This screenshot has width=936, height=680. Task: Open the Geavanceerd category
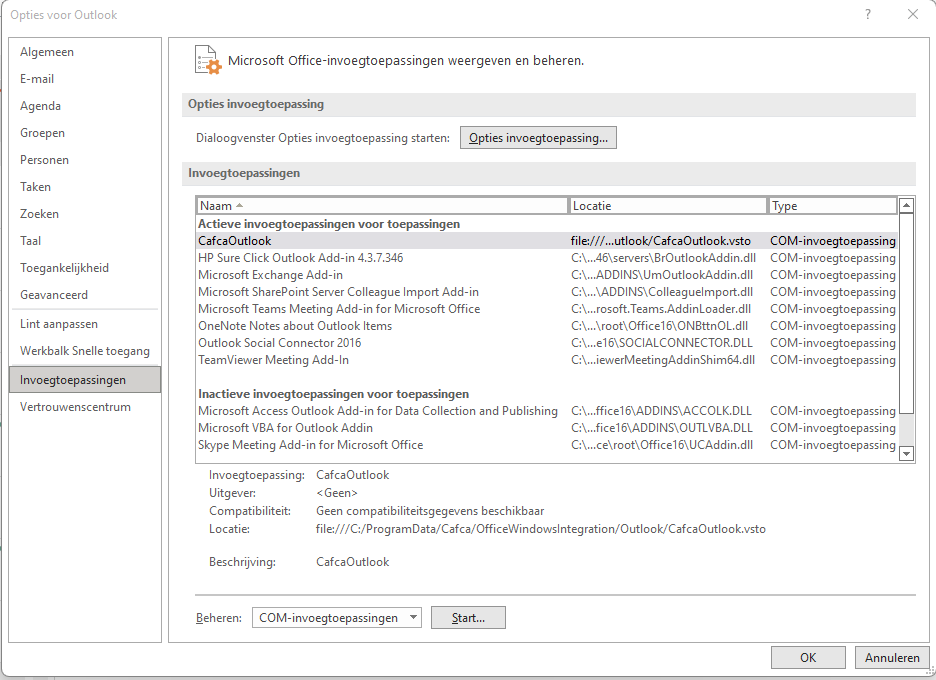pos(85,294)
